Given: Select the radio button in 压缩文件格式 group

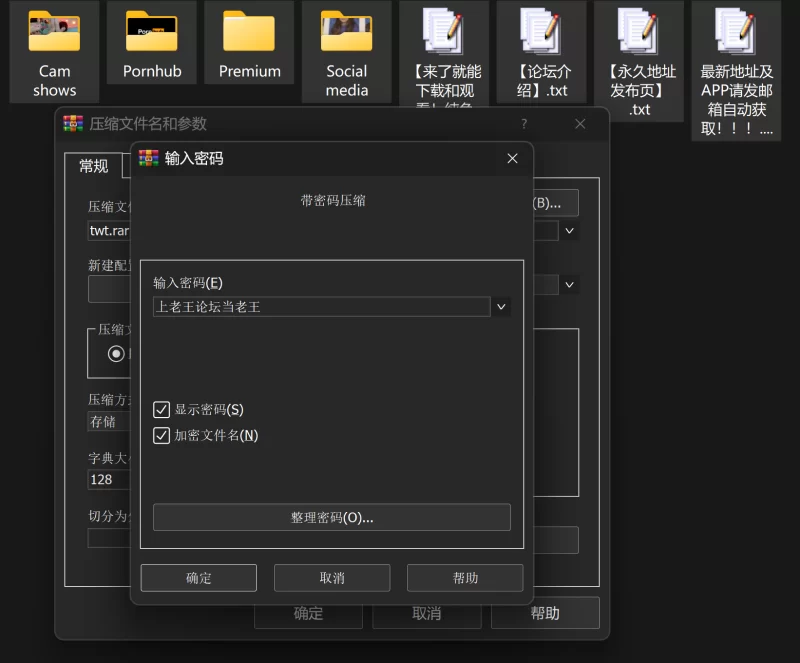Looking at the screenshot, I should 116,353.
